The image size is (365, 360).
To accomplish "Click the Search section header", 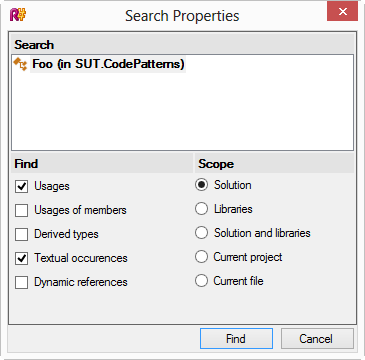I will tap(34, 45).
